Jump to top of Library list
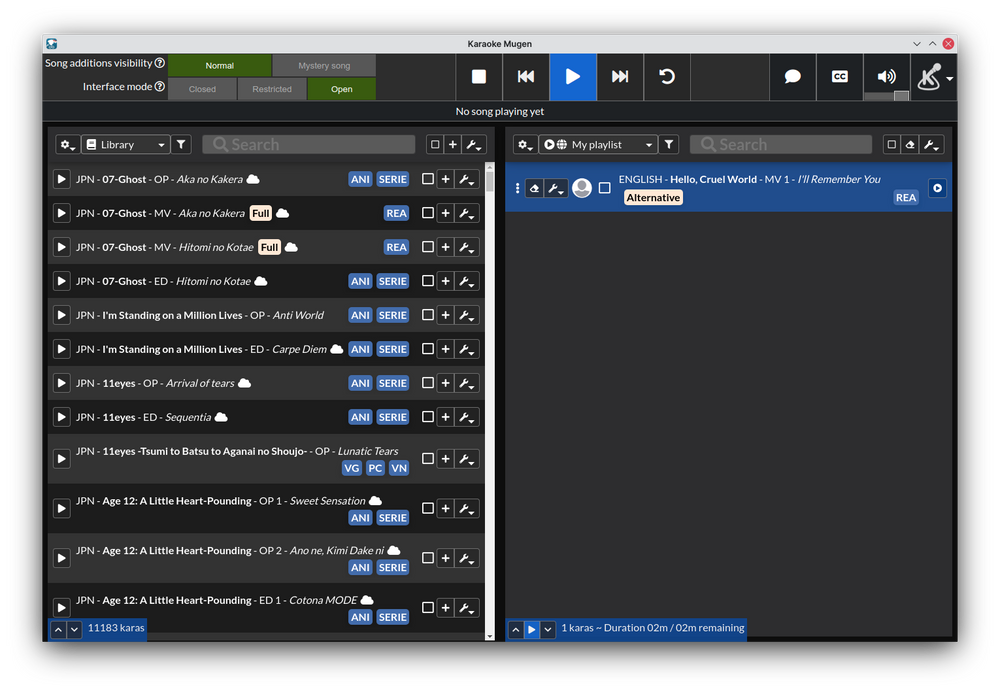This screenshot has height=692, width=1000. [x=58, y=629]
